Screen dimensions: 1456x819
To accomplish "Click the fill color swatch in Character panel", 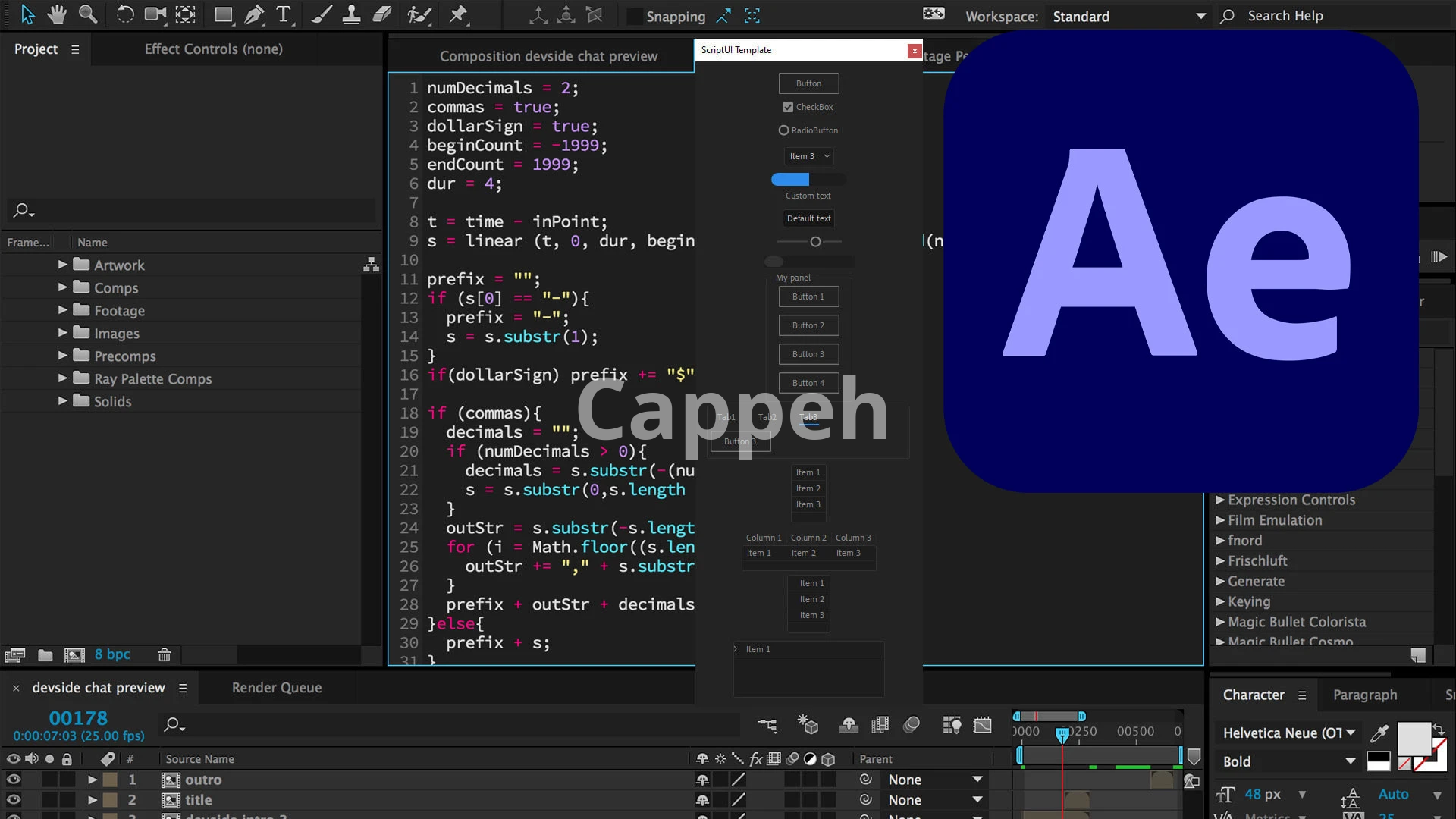I will tap(1413, 737).
